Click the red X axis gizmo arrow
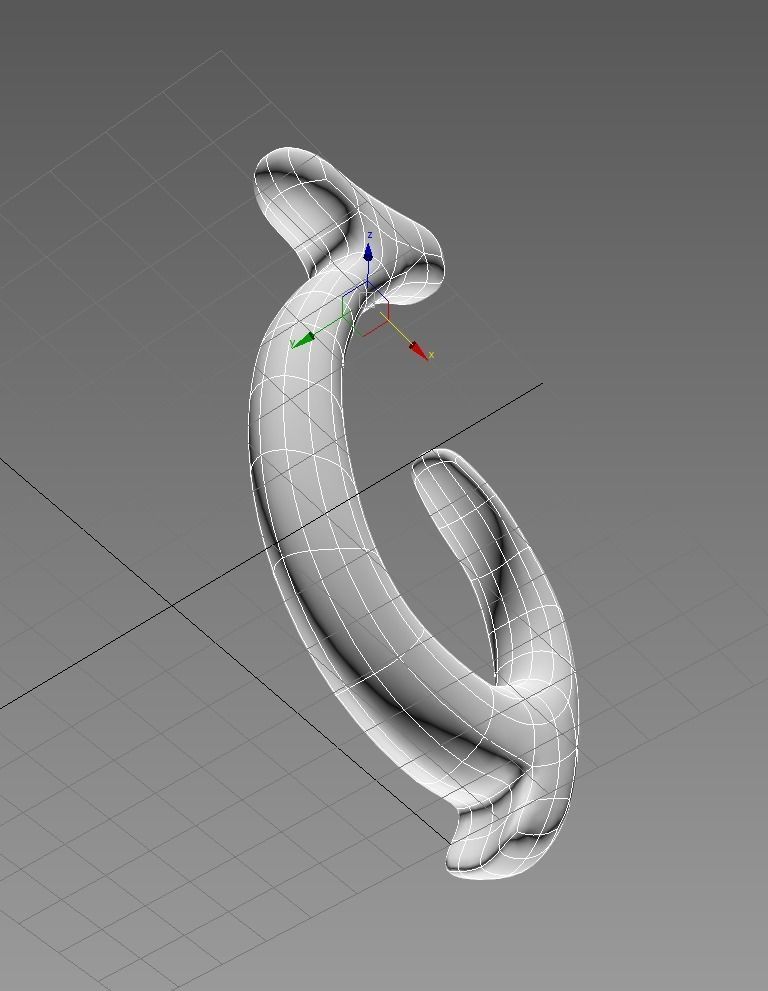The height and width of the screenshot is (991, 768). (418, 351)
